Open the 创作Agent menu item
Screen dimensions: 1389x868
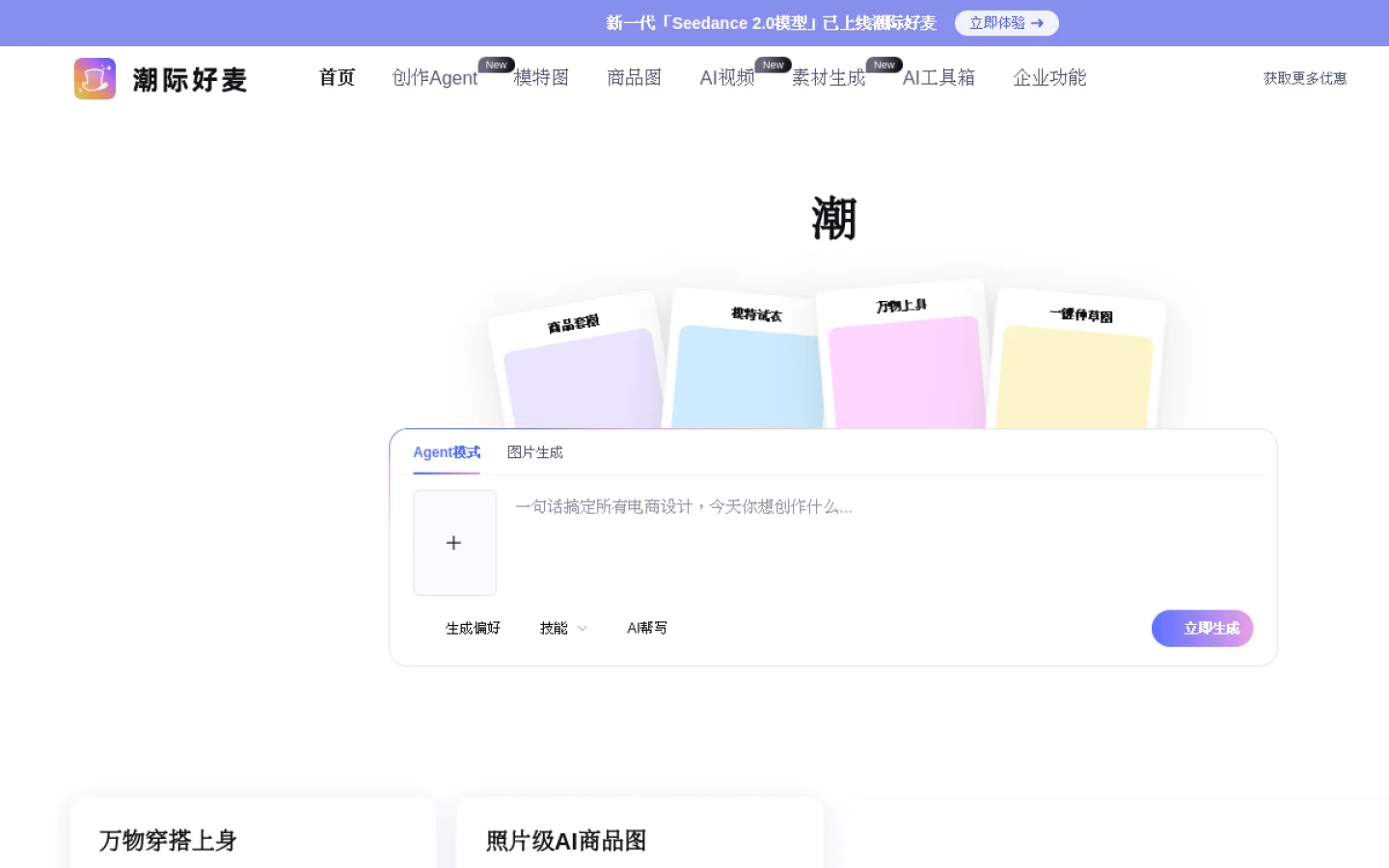434,77
